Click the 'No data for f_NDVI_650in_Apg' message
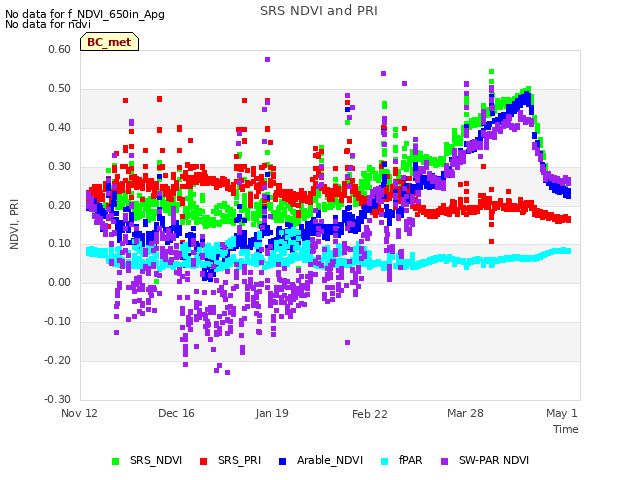Image resolution: width=640 pixels, height=480 pixels. [x=85, y=14]
